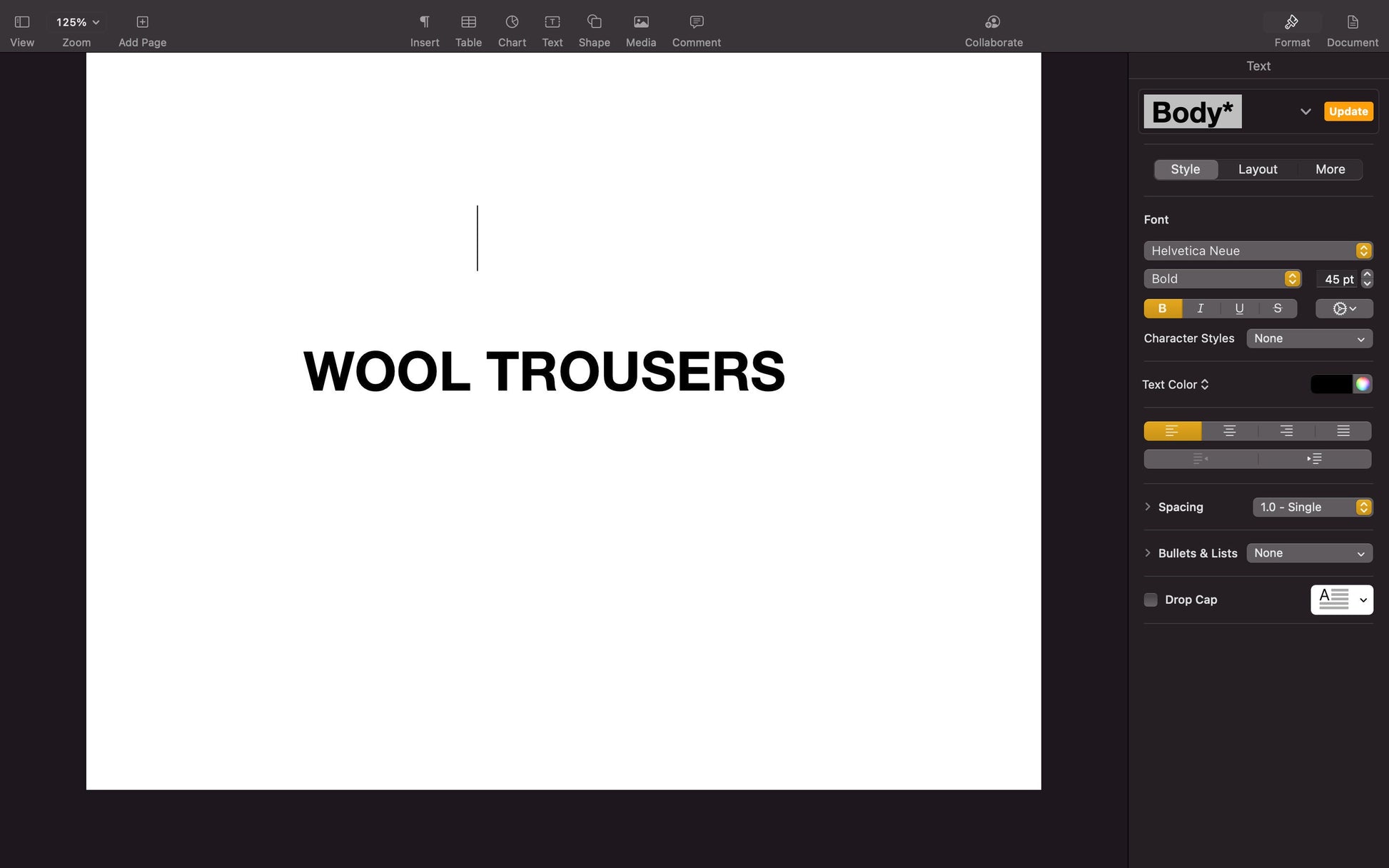Click the Media toolbar icon

(x=640, y=23)
